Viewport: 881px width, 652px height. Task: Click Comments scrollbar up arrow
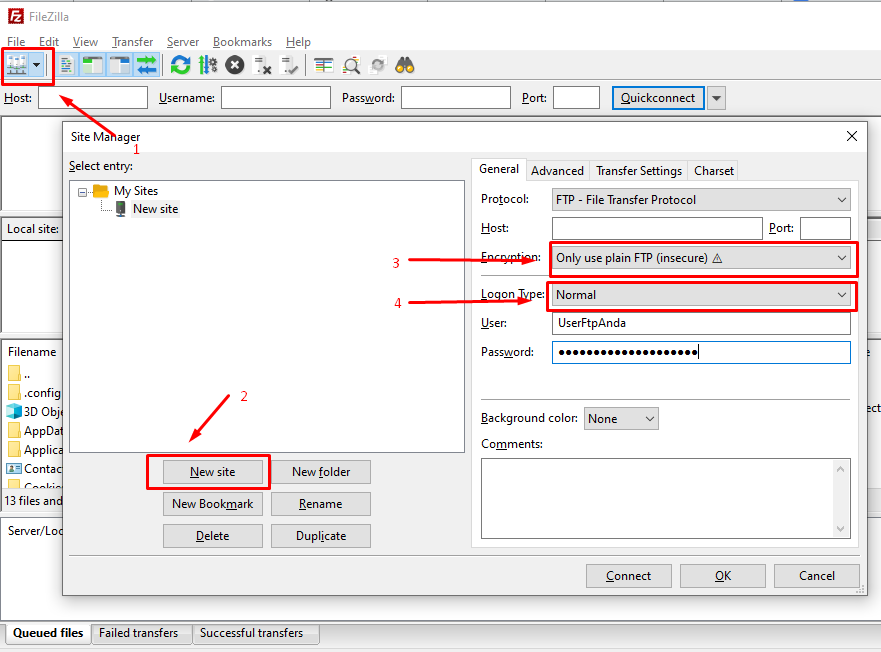click(841, 469)
